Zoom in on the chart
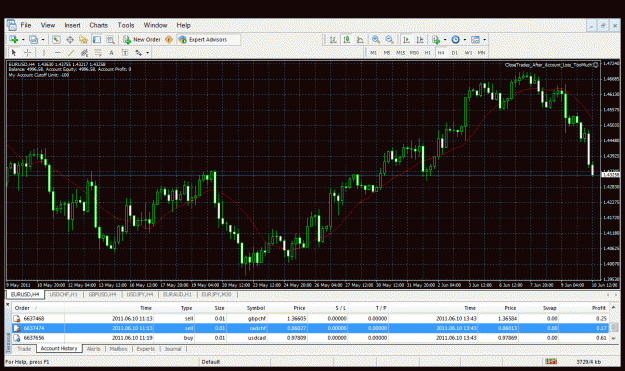 pyautogui.click(x=375, y=39)
